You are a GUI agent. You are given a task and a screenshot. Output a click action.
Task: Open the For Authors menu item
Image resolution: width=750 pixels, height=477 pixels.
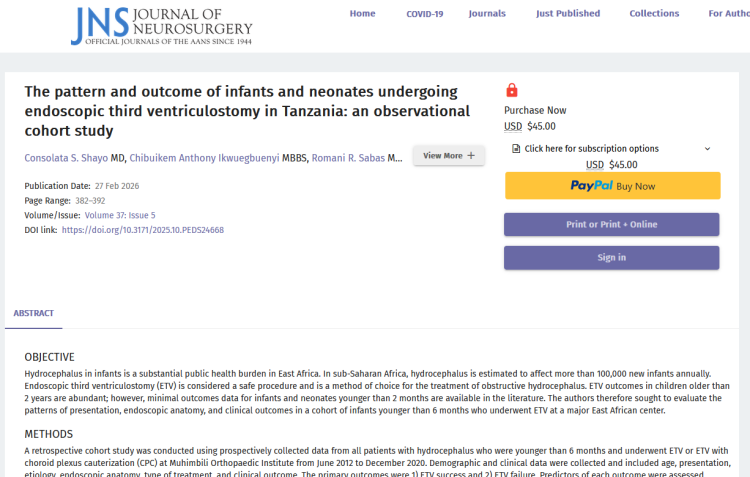[729, 13]
